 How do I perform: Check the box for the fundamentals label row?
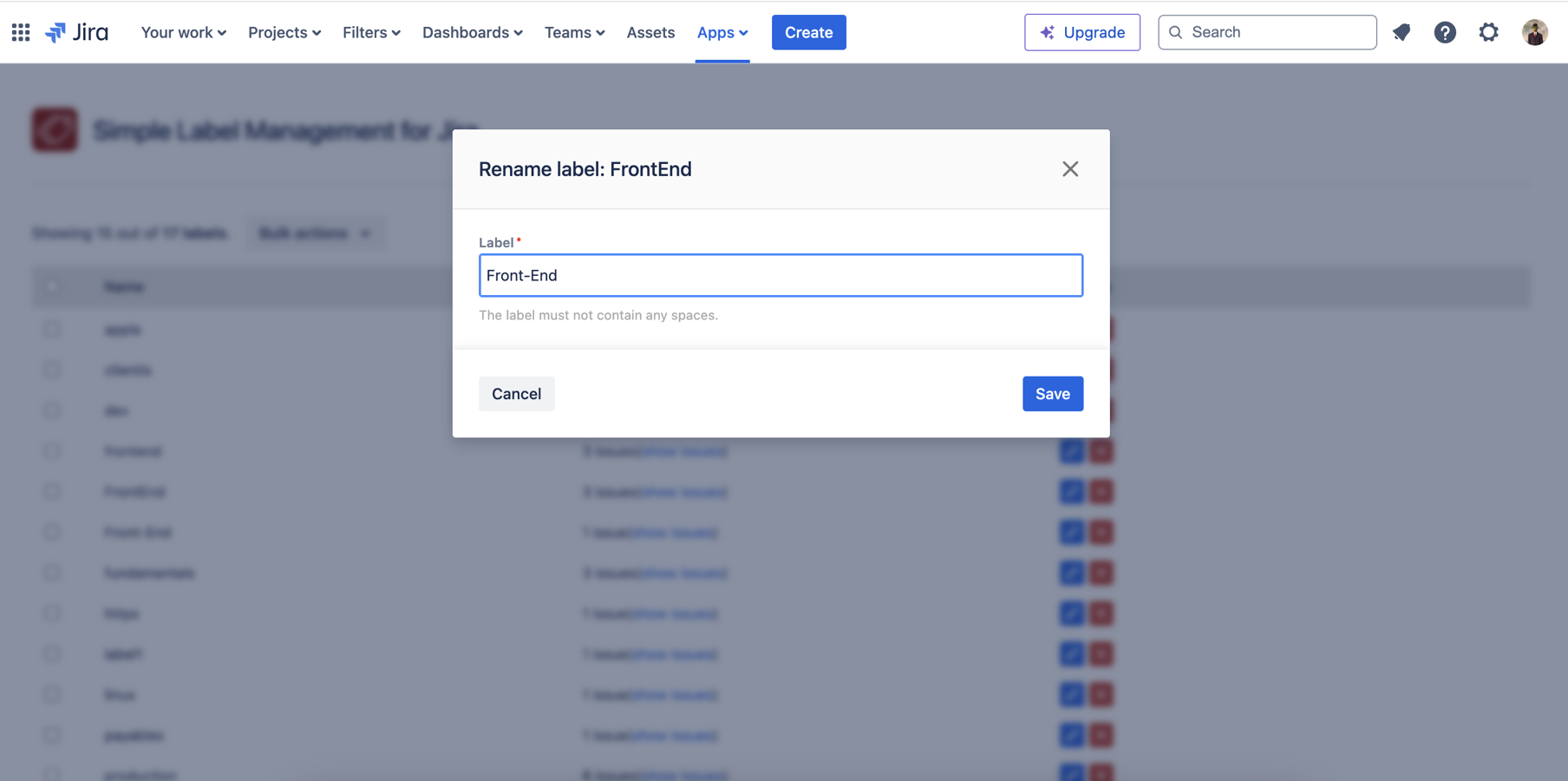click(x=52, y=573)
